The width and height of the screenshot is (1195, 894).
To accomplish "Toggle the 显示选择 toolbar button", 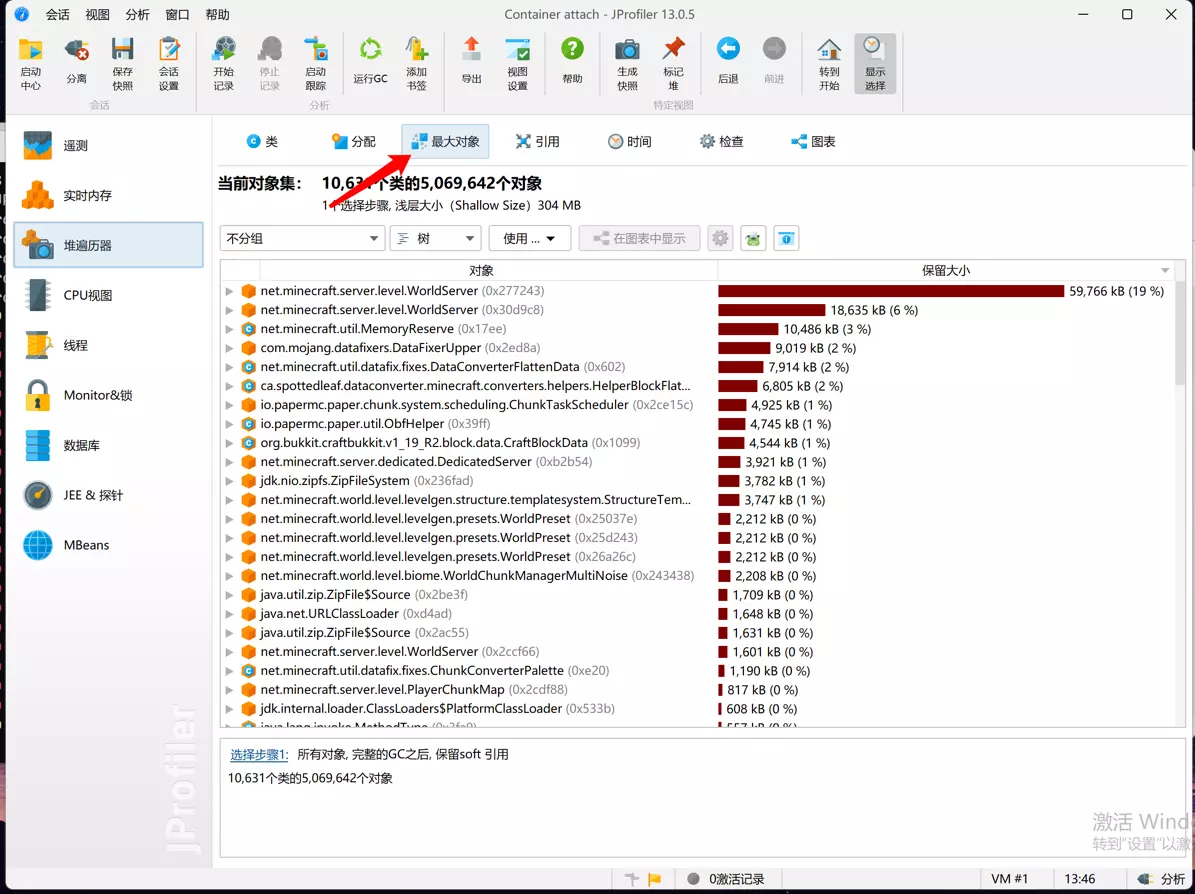I will 874,62.
